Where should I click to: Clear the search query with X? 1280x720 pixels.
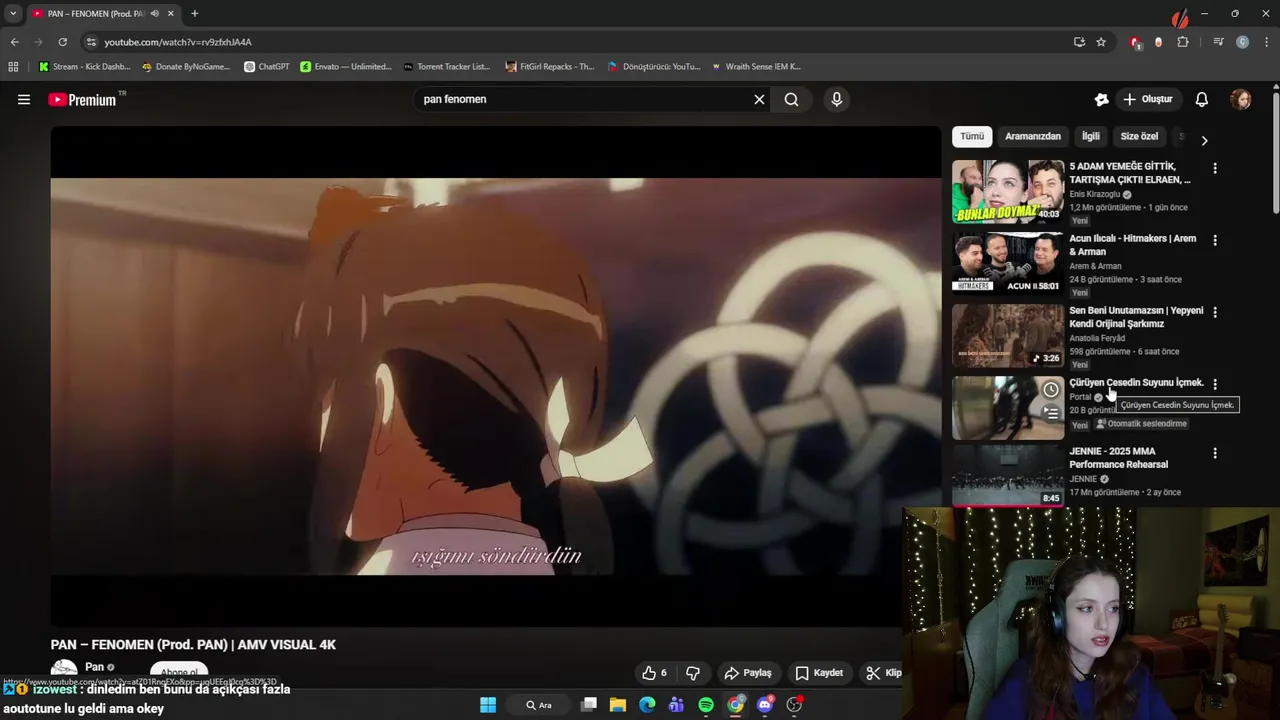(759, 99)
